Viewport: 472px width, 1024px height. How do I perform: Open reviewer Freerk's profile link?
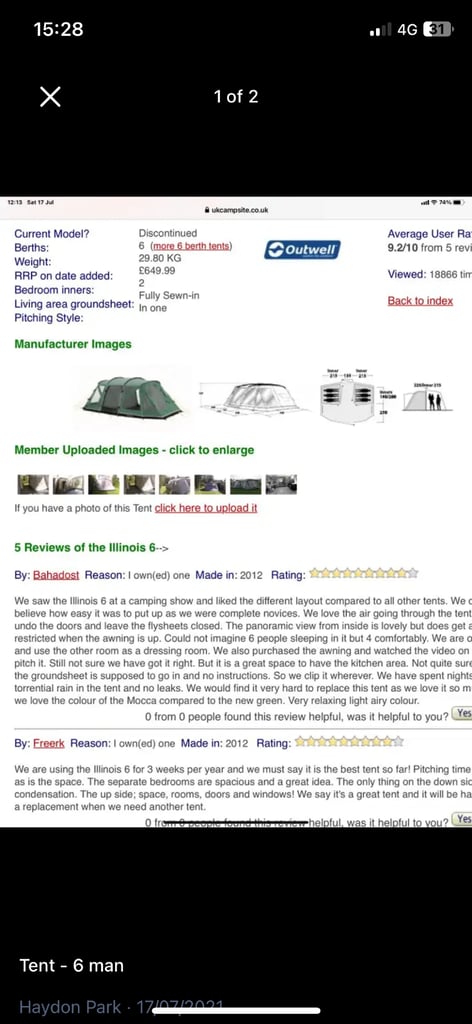click(49, 743)
